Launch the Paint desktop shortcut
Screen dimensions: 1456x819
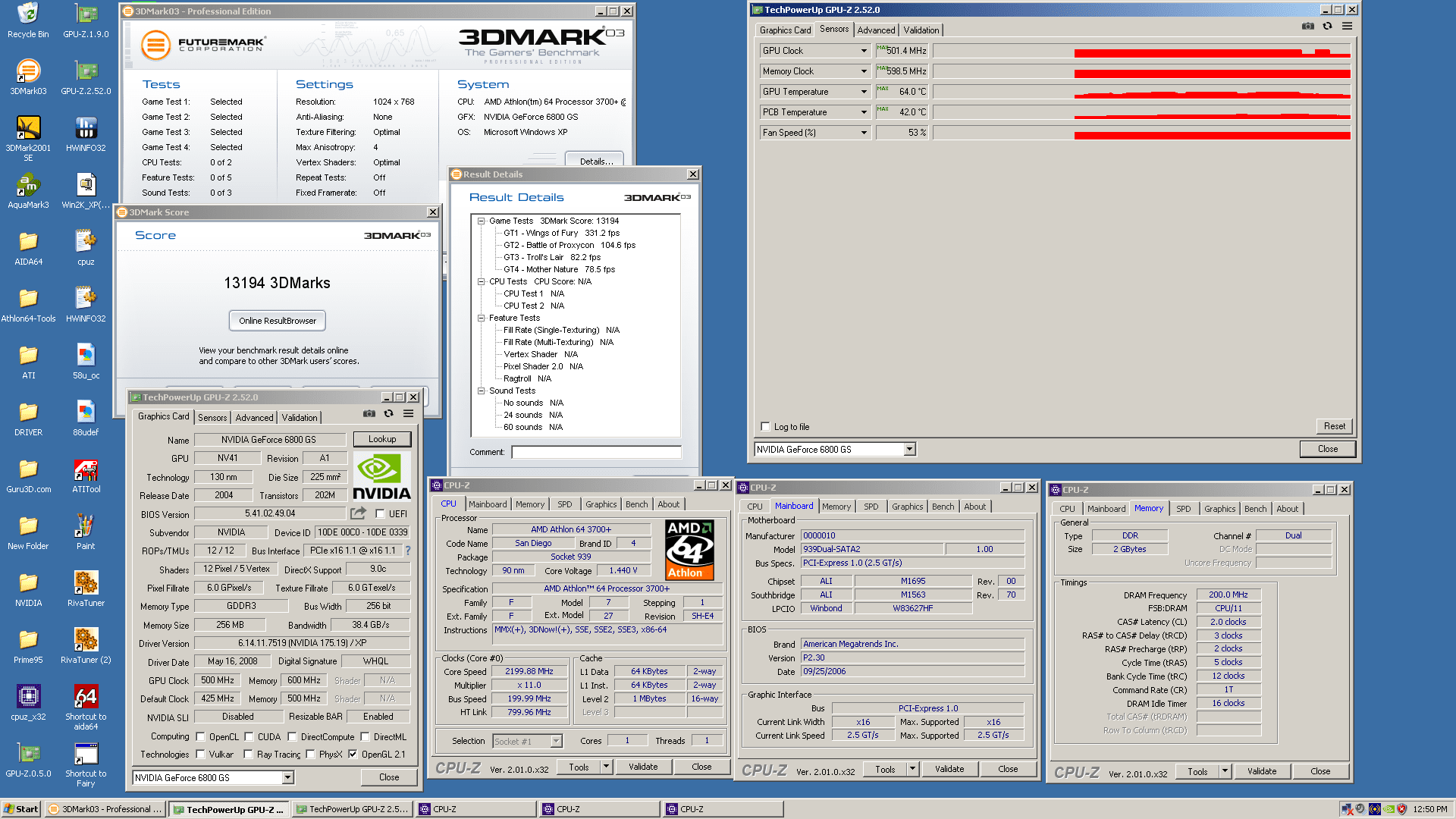coord(86,532)
